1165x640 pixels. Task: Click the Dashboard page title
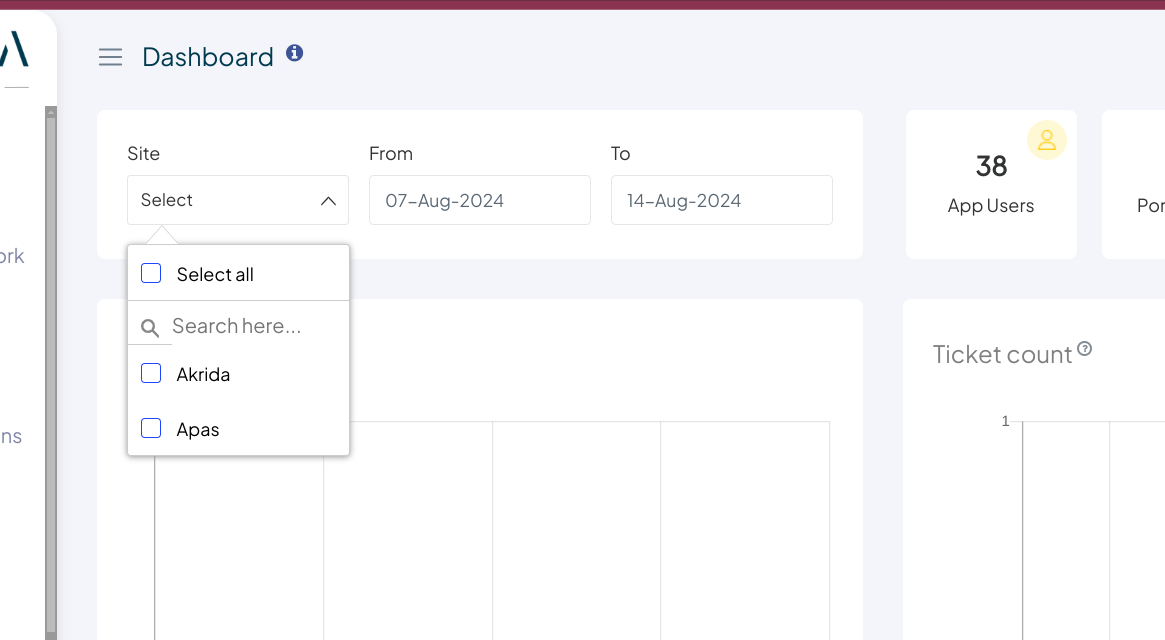coord(208,57)
